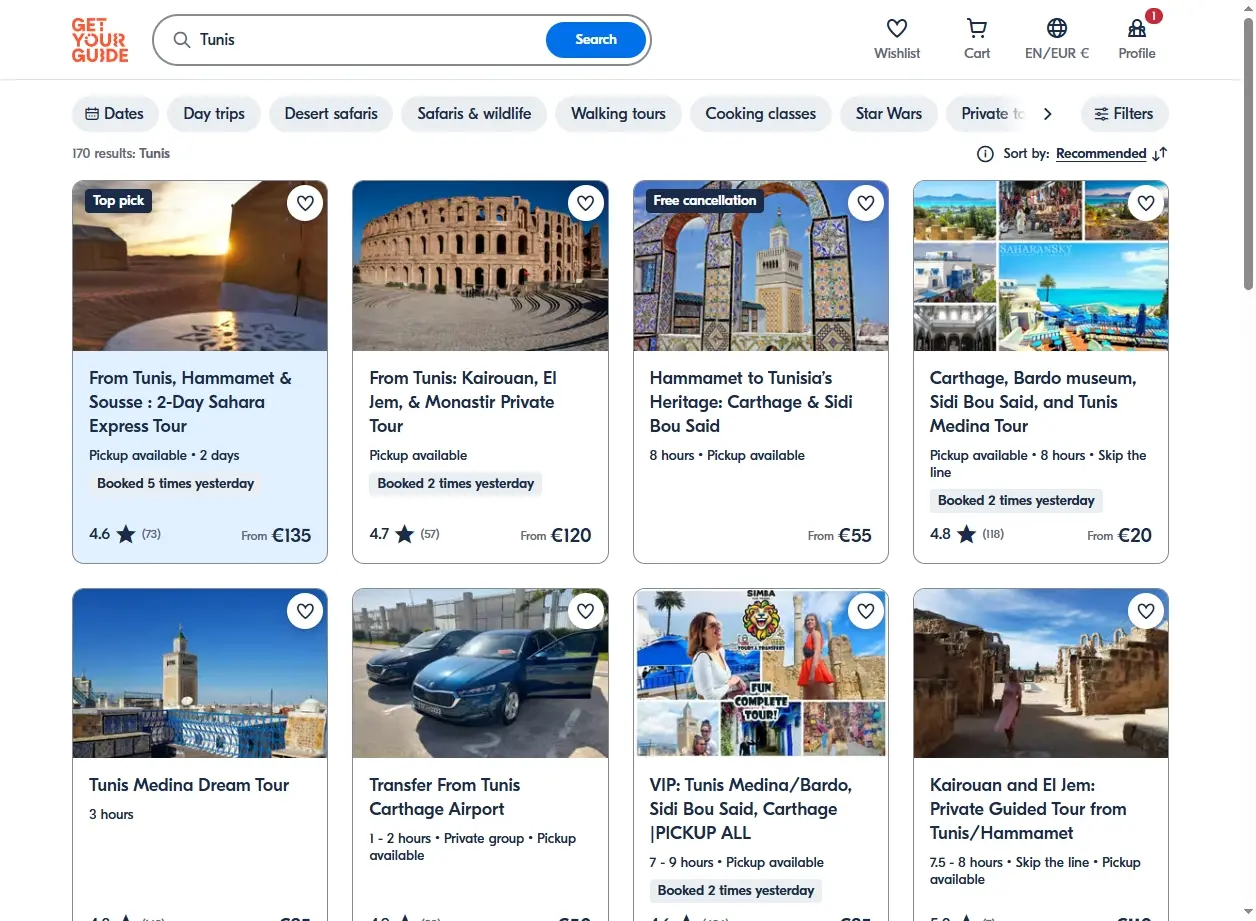The width and height of the screenshot is (1256, 921).
Task: Wishlist Transfer From Tunis Carthage Airport
Action: point(585,610)
